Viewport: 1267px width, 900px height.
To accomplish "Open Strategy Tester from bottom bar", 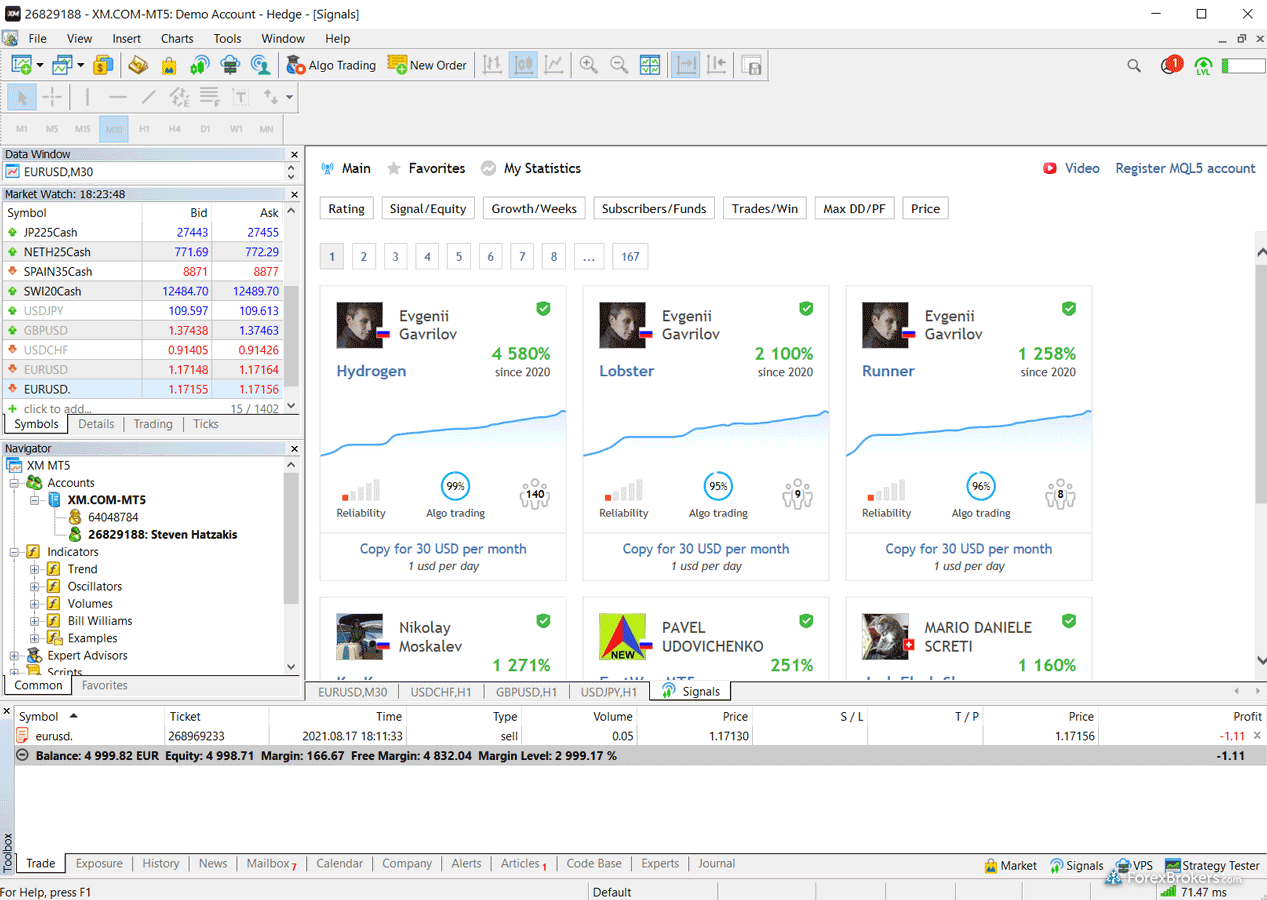I will click(x=1211, y=866).
